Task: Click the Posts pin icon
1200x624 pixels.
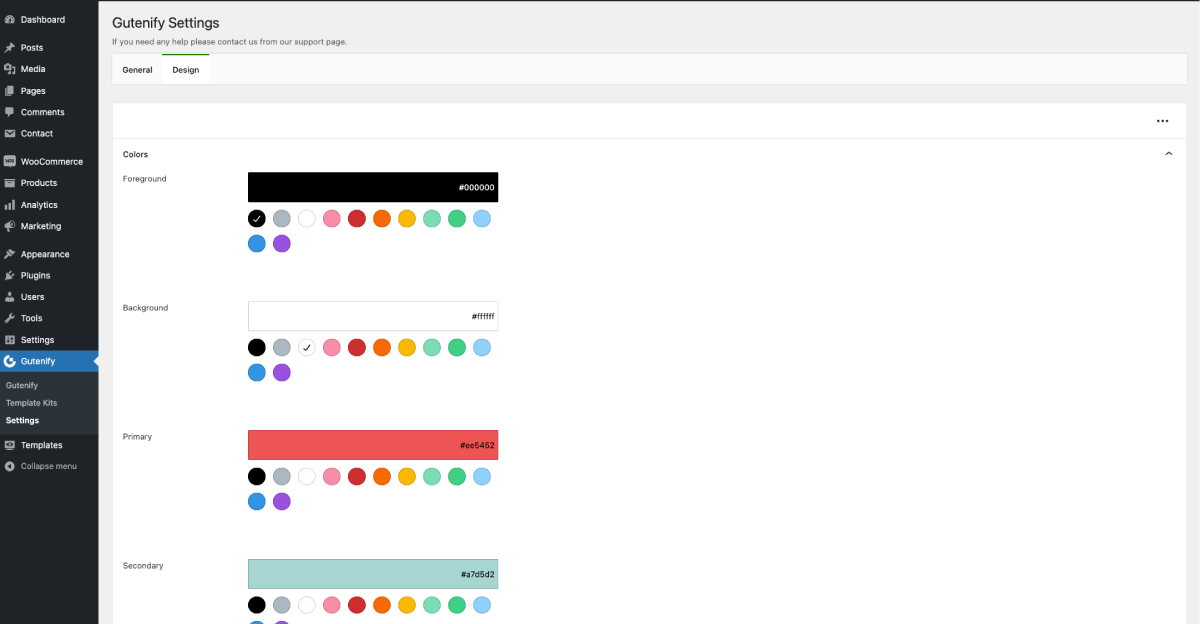Action: click(x=10, y=47)
